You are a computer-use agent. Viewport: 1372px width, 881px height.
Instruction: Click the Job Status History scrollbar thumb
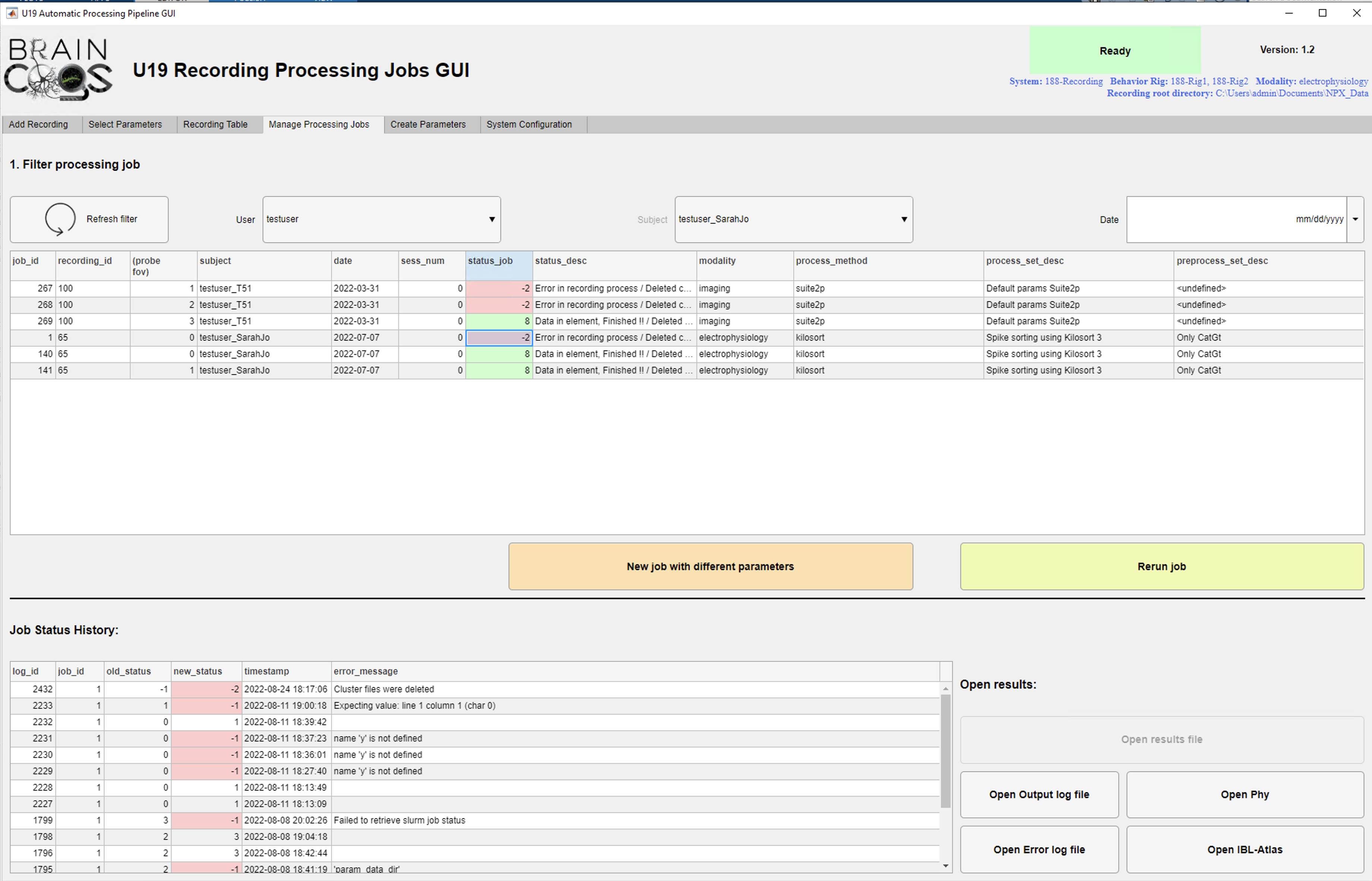[946, 751]
